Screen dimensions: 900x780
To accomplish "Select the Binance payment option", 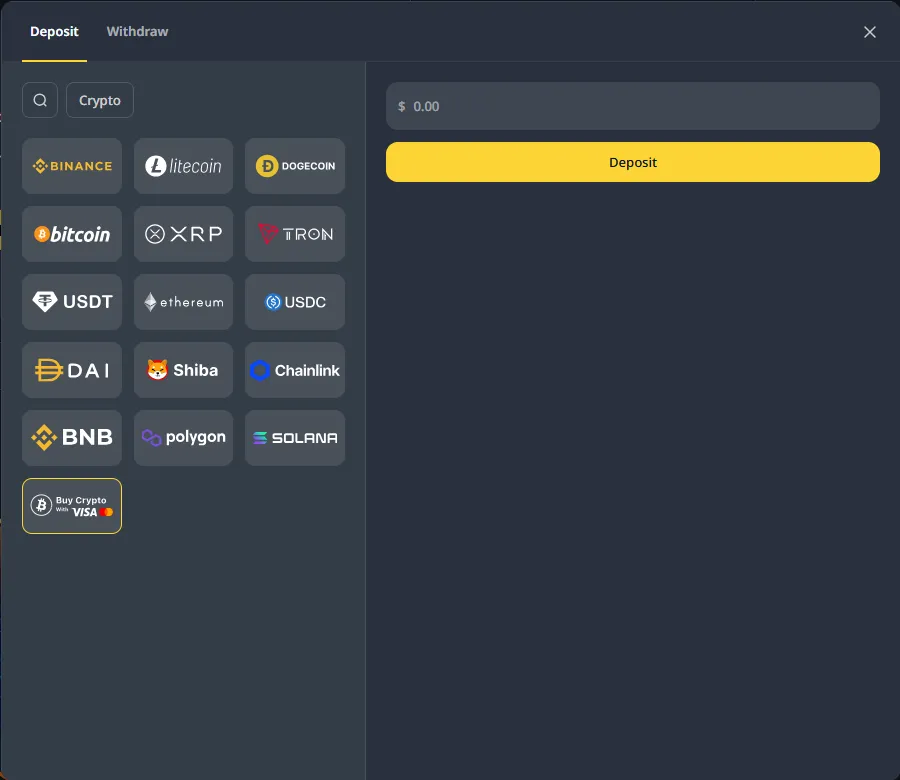I will tap(72, 166).
